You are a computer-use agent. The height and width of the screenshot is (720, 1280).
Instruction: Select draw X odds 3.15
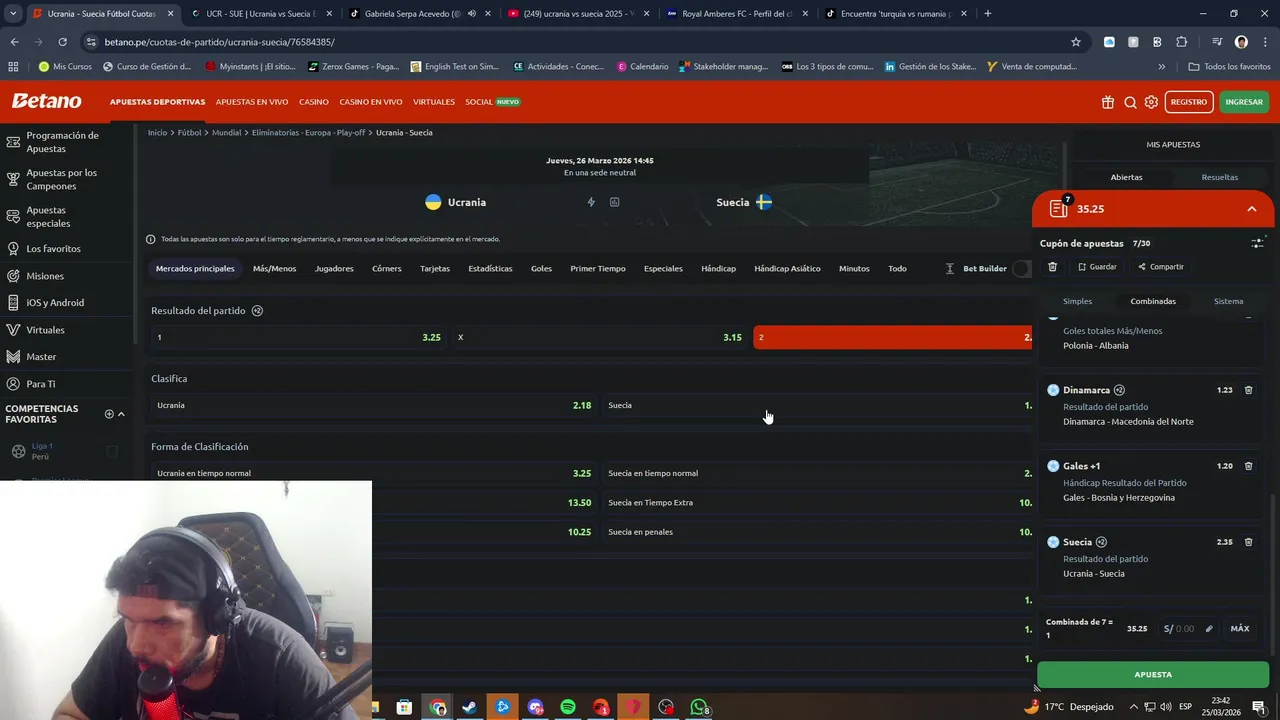(x=600, y=337)
